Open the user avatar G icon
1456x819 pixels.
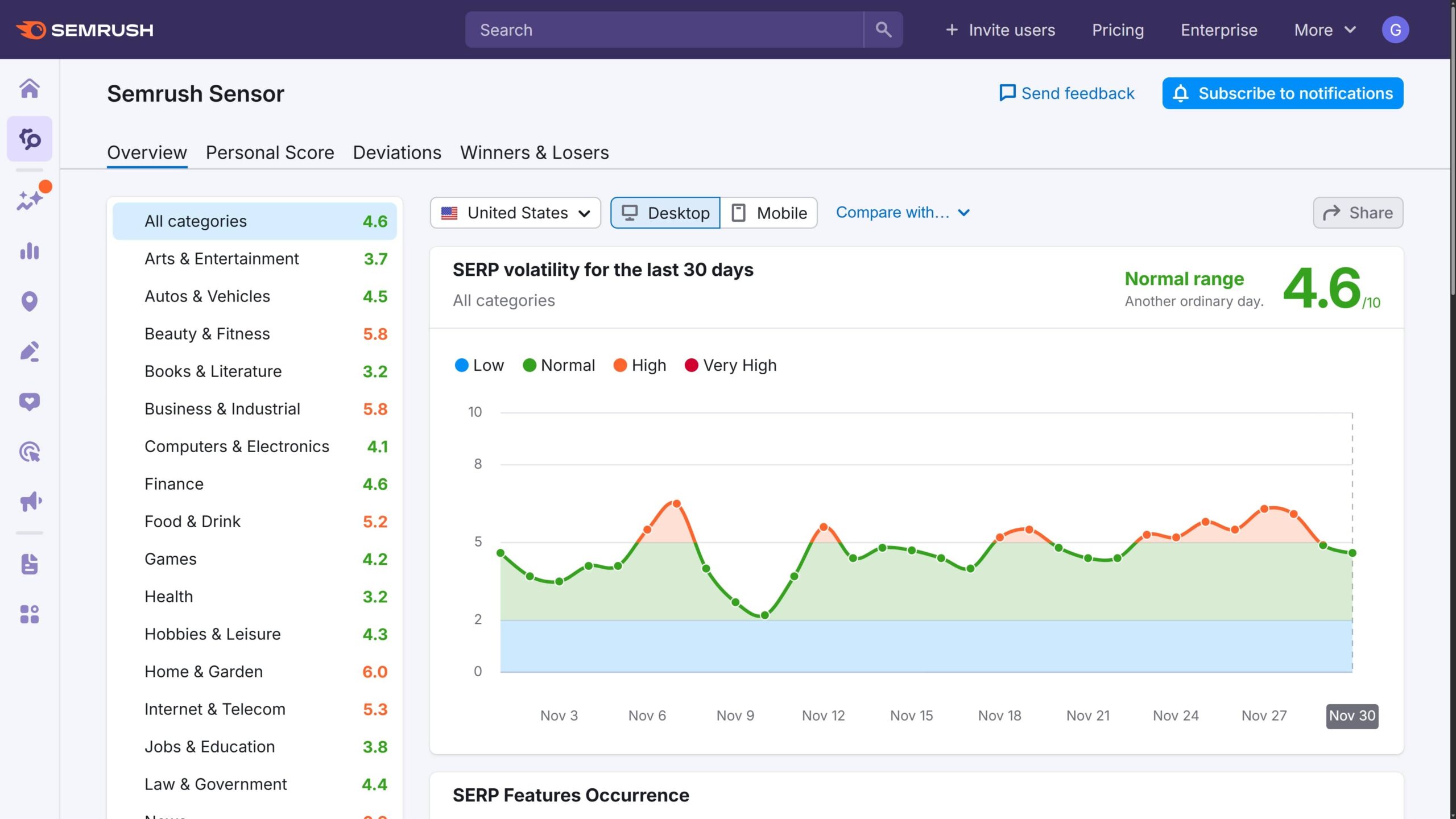pyautogui.click(x=1395, y=30)
